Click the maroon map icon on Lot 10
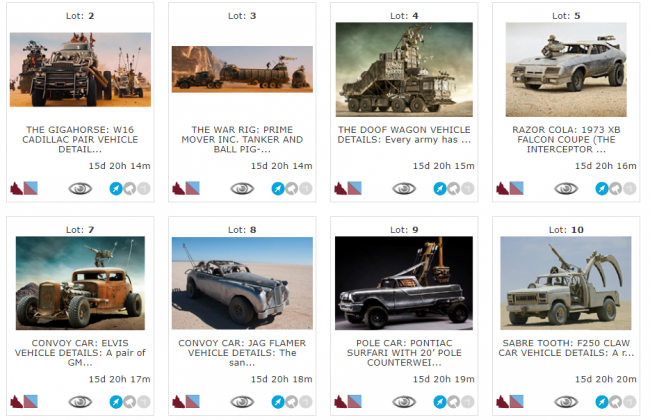Viewport: 650px width, 420px height. tap(502, 402)
